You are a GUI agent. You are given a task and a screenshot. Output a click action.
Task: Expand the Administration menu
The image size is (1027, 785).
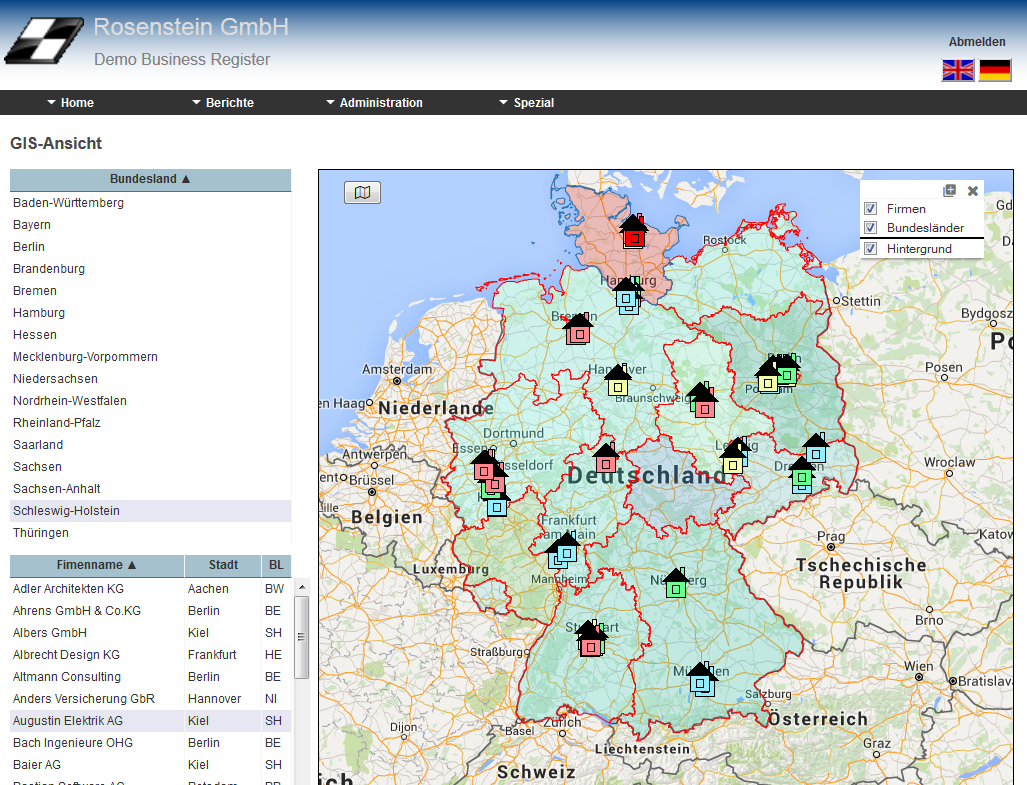pos(380,103)
